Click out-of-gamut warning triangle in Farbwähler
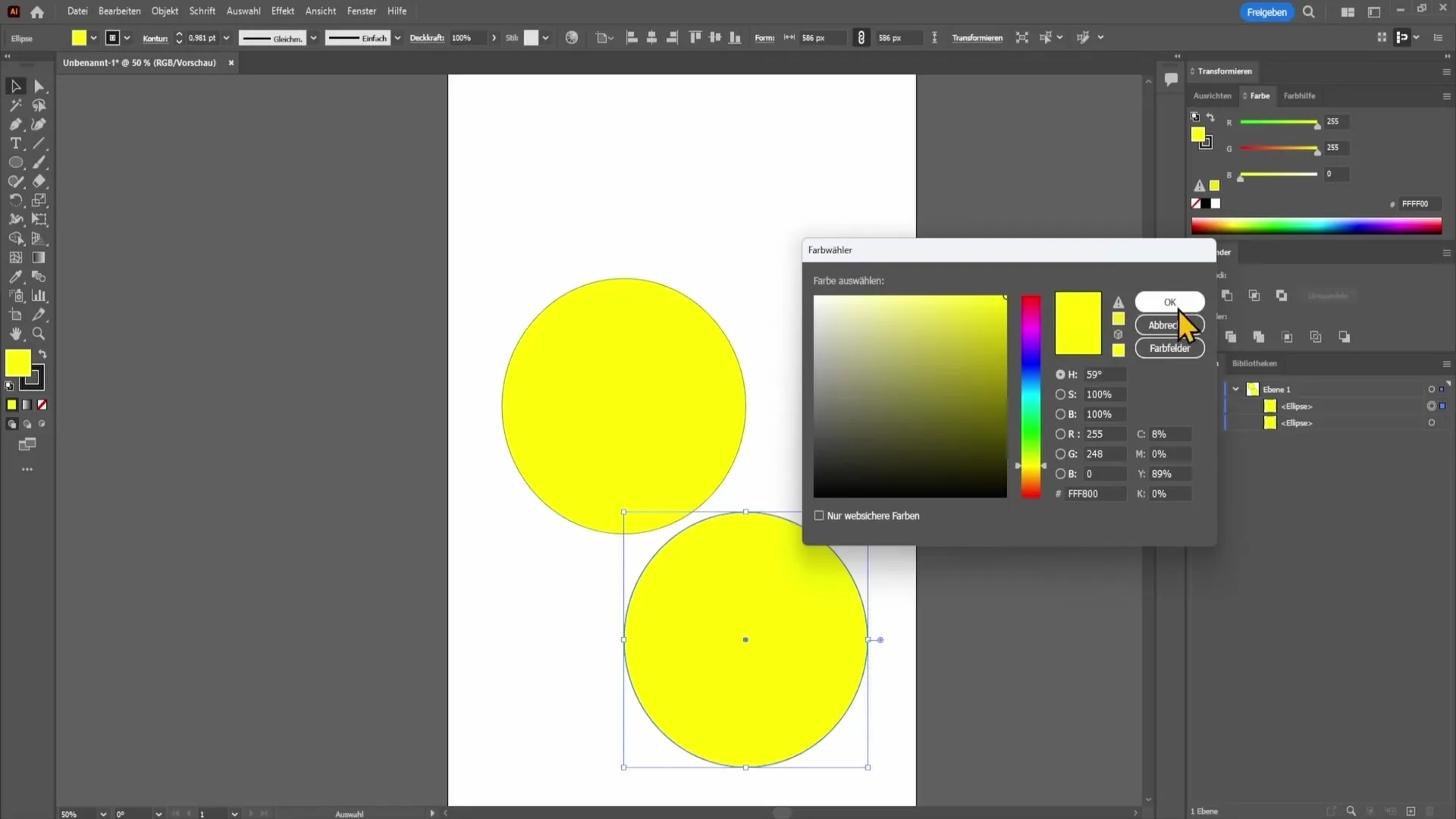The width and height of the screenshot is (1456, 819). tap(1119, 302)
